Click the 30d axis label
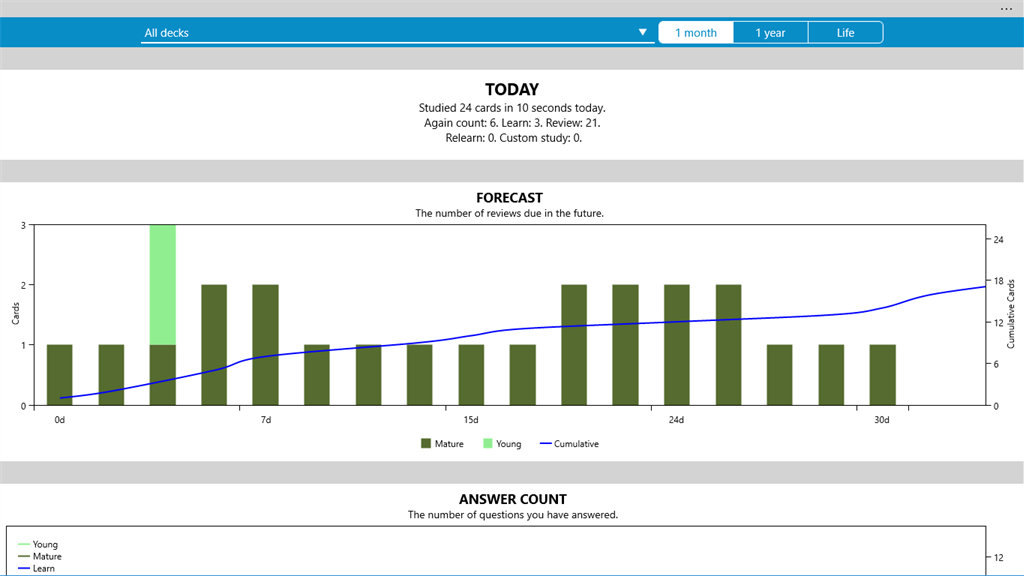 pyautogui.click(x=882, y=420)
